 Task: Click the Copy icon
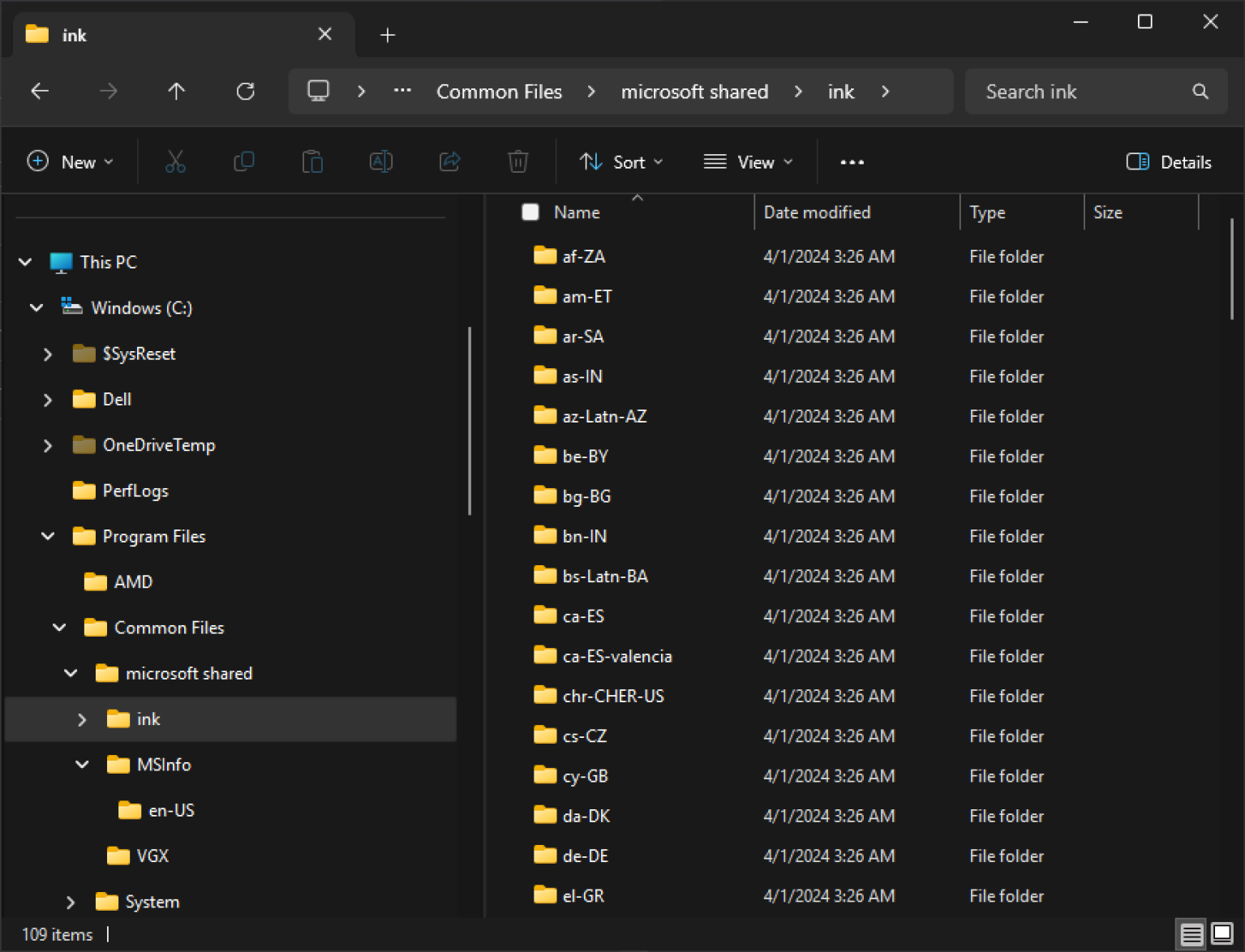[x=244, y=161]
